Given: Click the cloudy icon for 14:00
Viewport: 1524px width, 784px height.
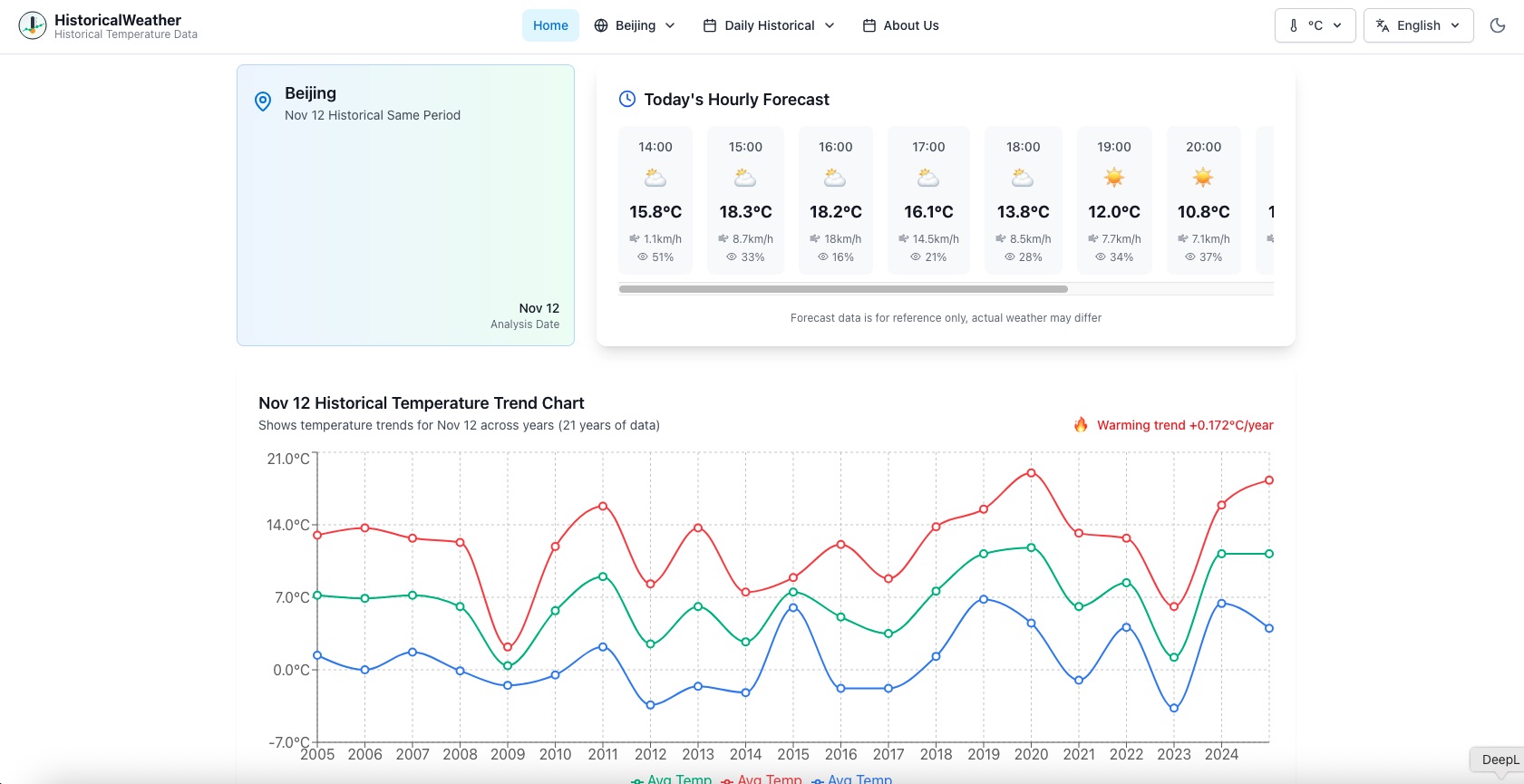Looking at the screenshot, I should coord(655,178).
